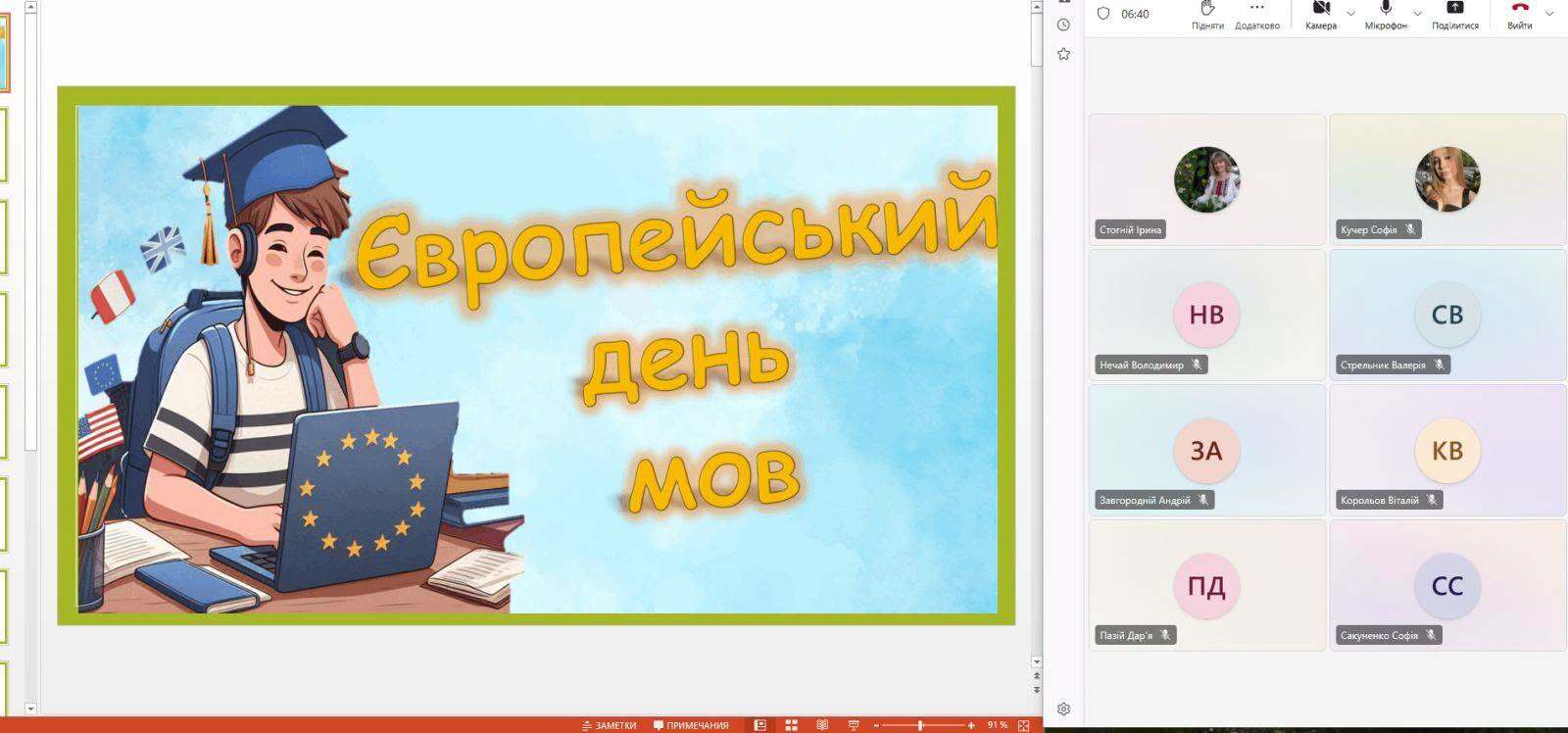Toggle the ЗАМЕТКИ notes pane
Screen dimensions: 1568x733
coord(610,725)
